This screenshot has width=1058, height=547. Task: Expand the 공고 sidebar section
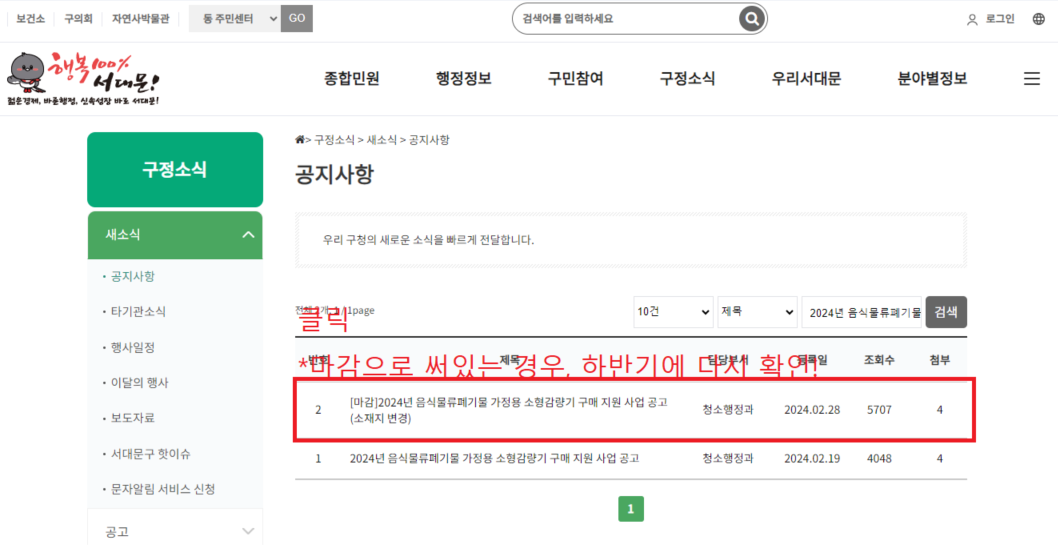pyautogui.click(x=175, y=531)
